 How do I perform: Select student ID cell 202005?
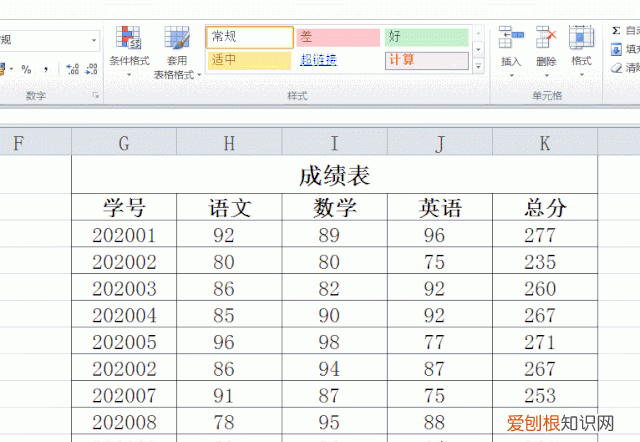click(124, 341)
